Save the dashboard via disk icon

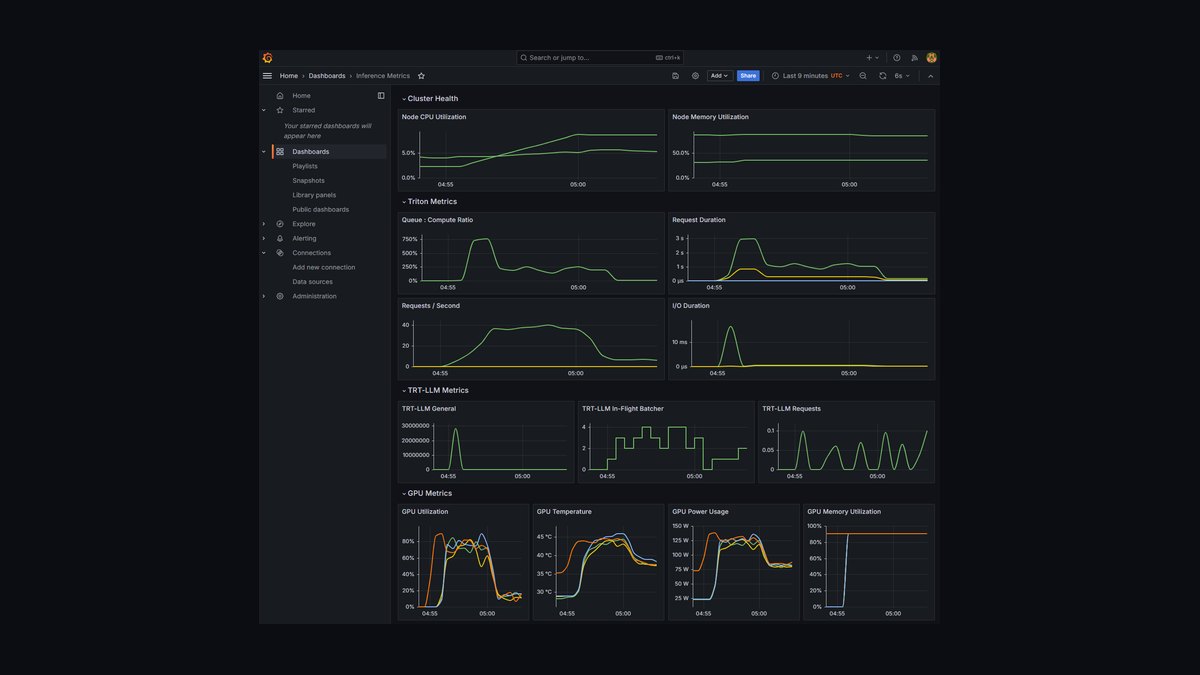click(x=676, y=76)
